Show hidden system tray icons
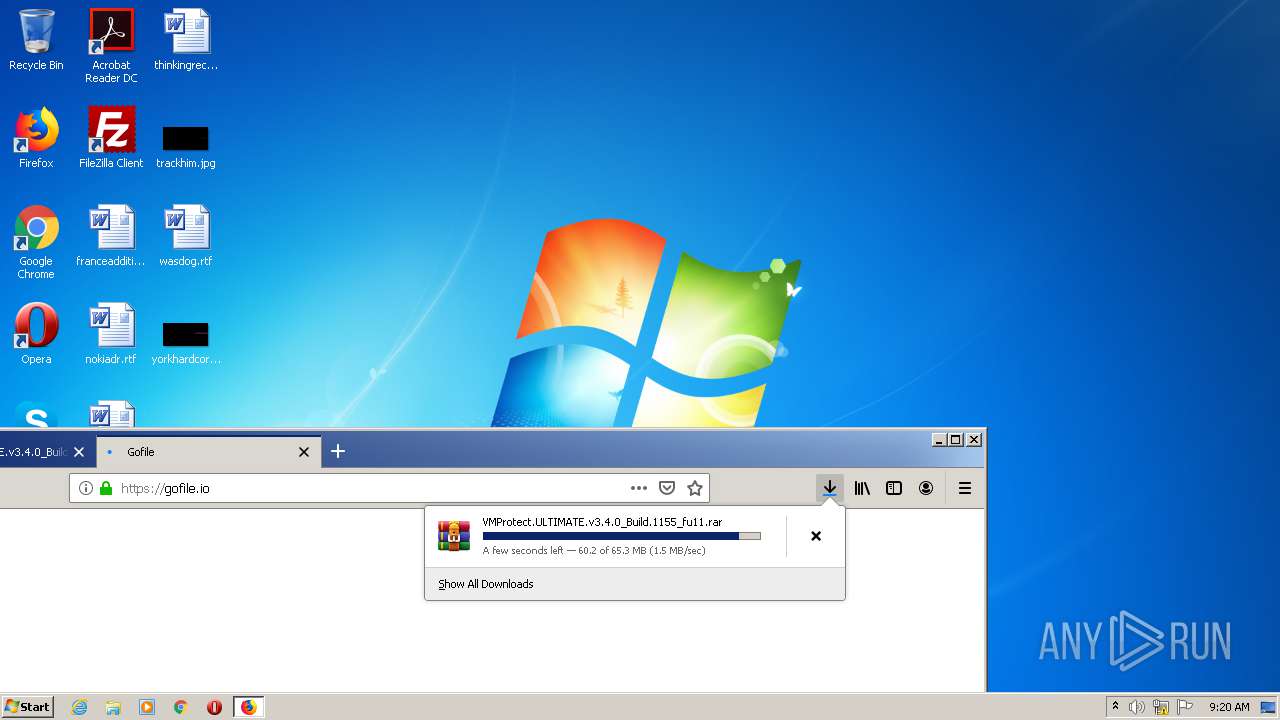 (1116, 707)
